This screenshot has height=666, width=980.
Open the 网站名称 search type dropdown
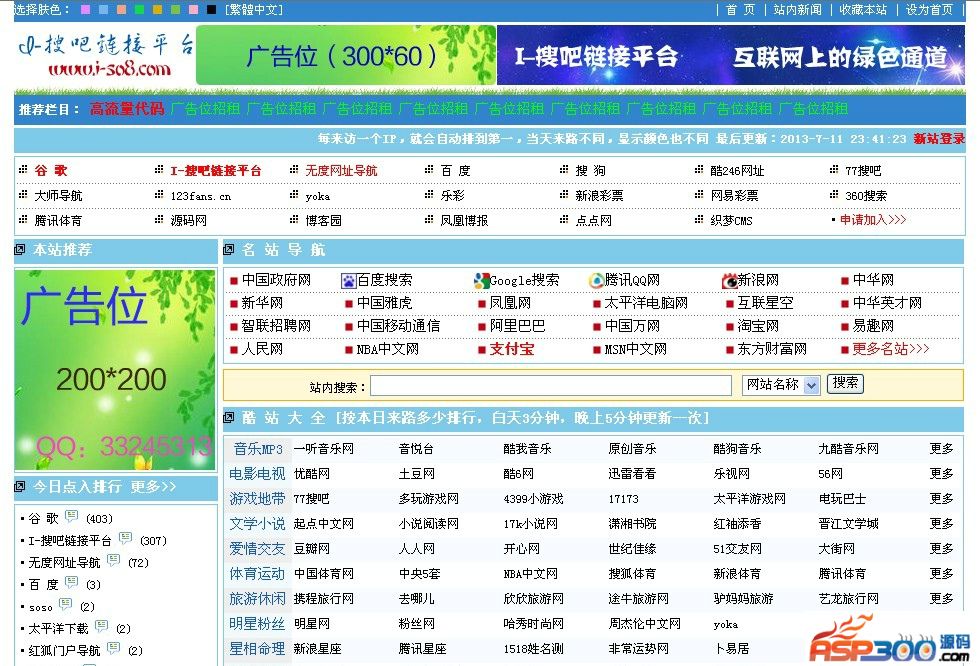point(781,385)
